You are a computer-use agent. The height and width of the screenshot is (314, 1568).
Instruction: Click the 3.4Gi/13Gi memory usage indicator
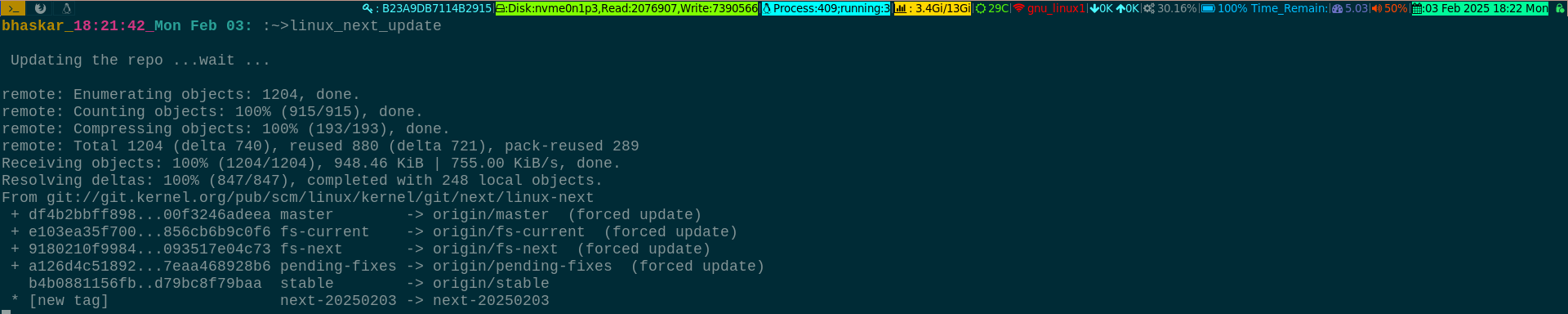point(932,8)
